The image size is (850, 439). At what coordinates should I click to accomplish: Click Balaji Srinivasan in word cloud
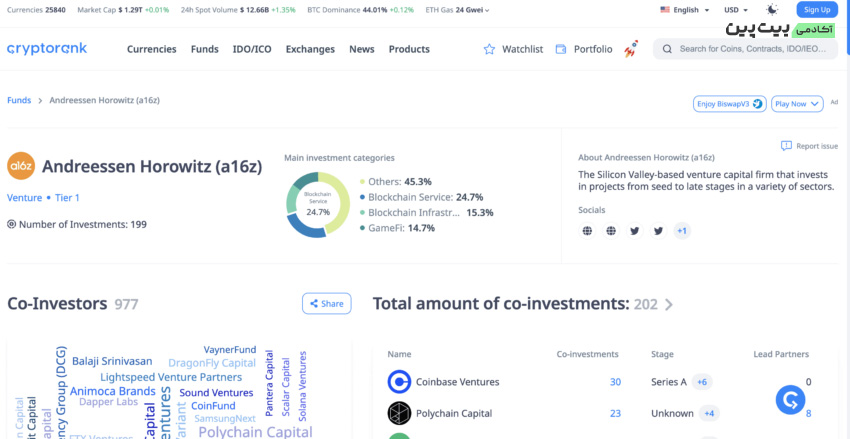point(112,361)
